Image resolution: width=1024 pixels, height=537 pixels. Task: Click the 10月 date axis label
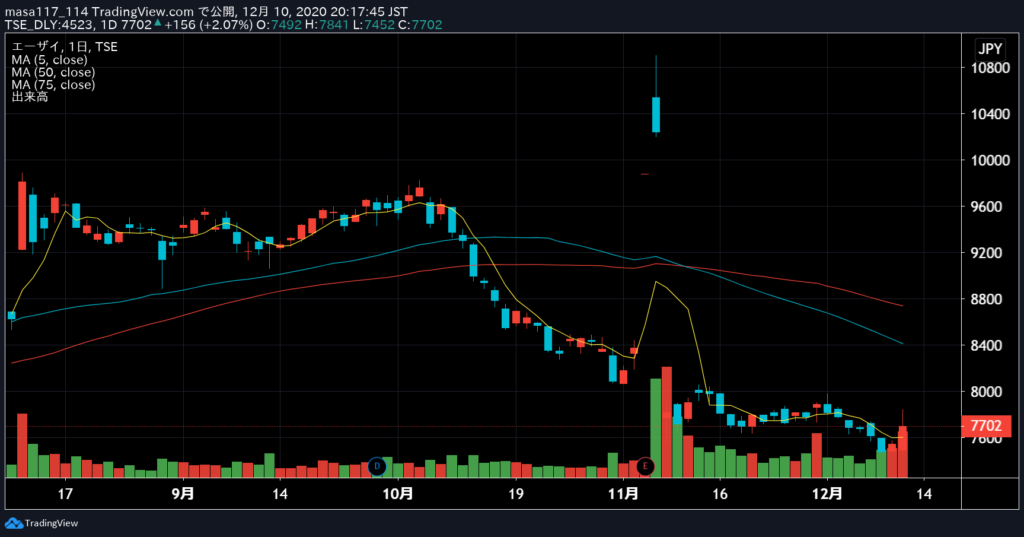[398, 493]
